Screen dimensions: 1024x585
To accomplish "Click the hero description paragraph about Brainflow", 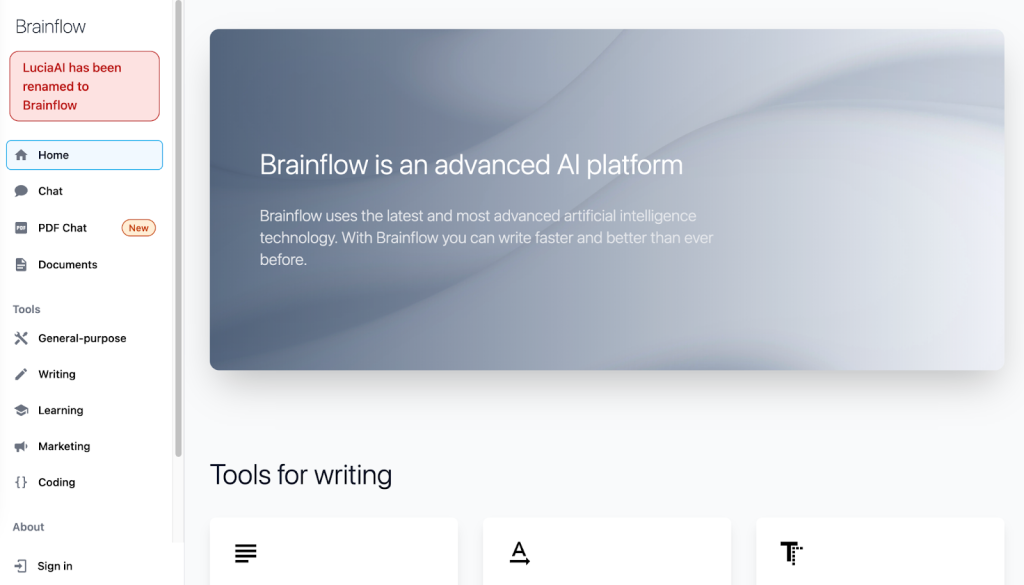I will [x=487, y=238].
